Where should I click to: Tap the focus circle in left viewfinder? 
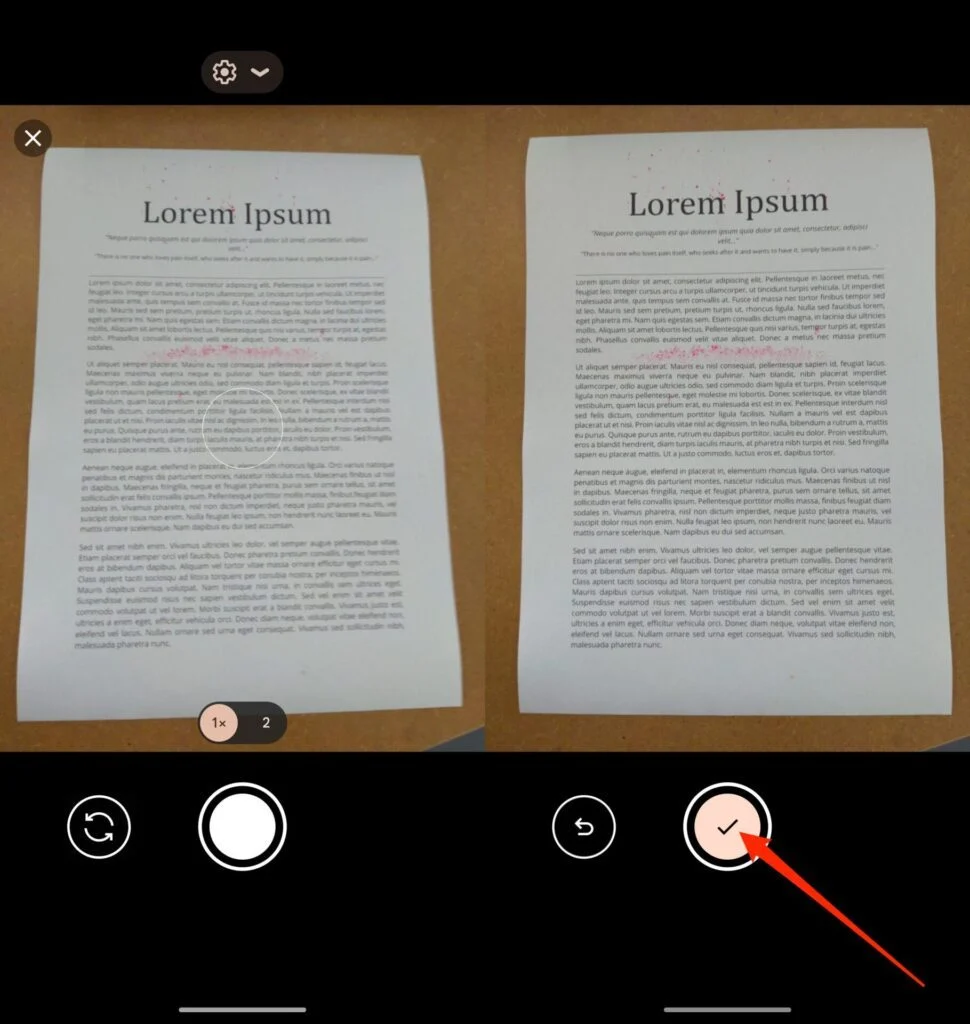pos(242,428)
